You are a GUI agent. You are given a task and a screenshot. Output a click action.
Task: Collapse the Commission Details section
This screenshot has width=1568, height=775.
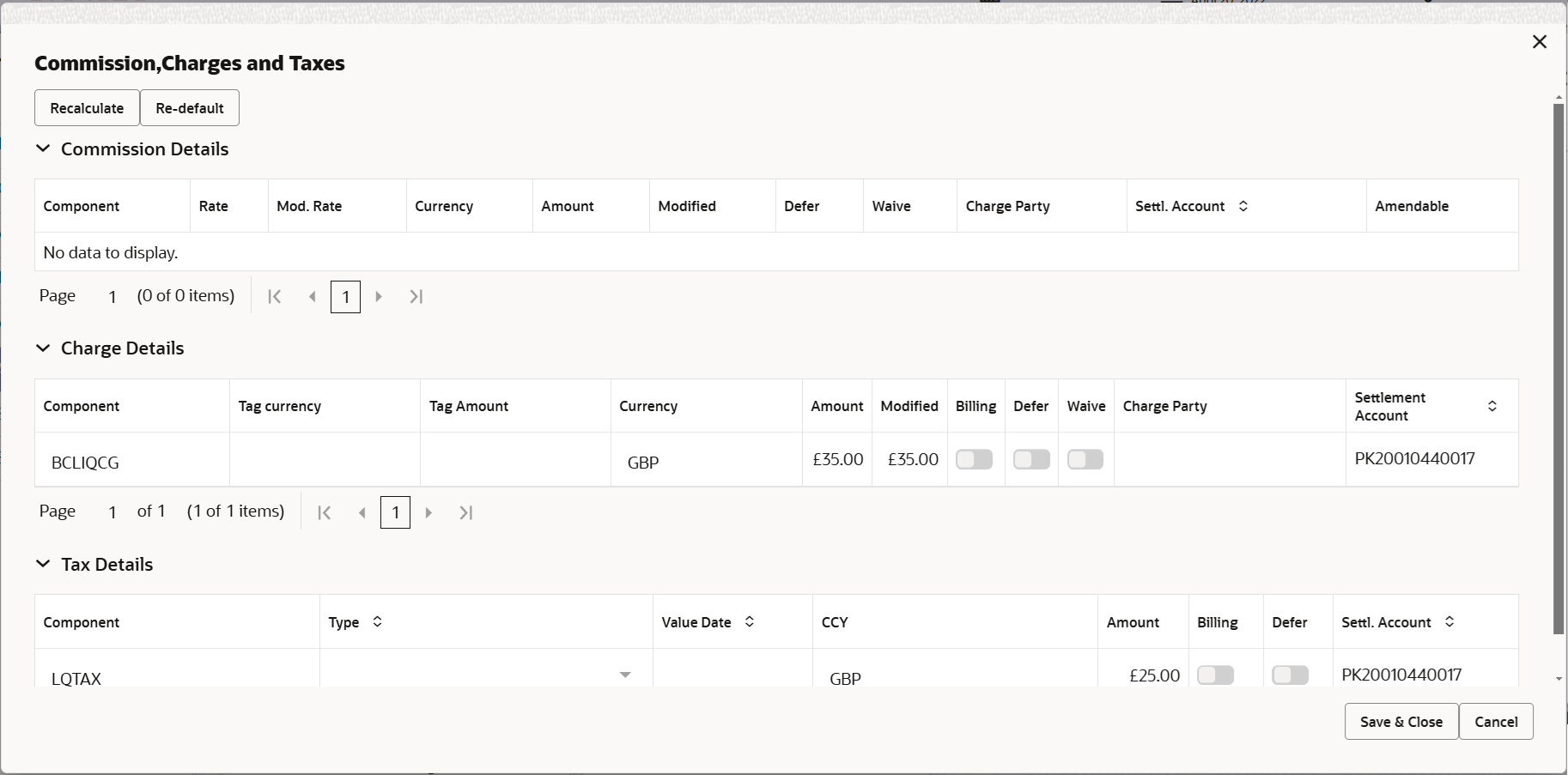(x=43, y=148)
